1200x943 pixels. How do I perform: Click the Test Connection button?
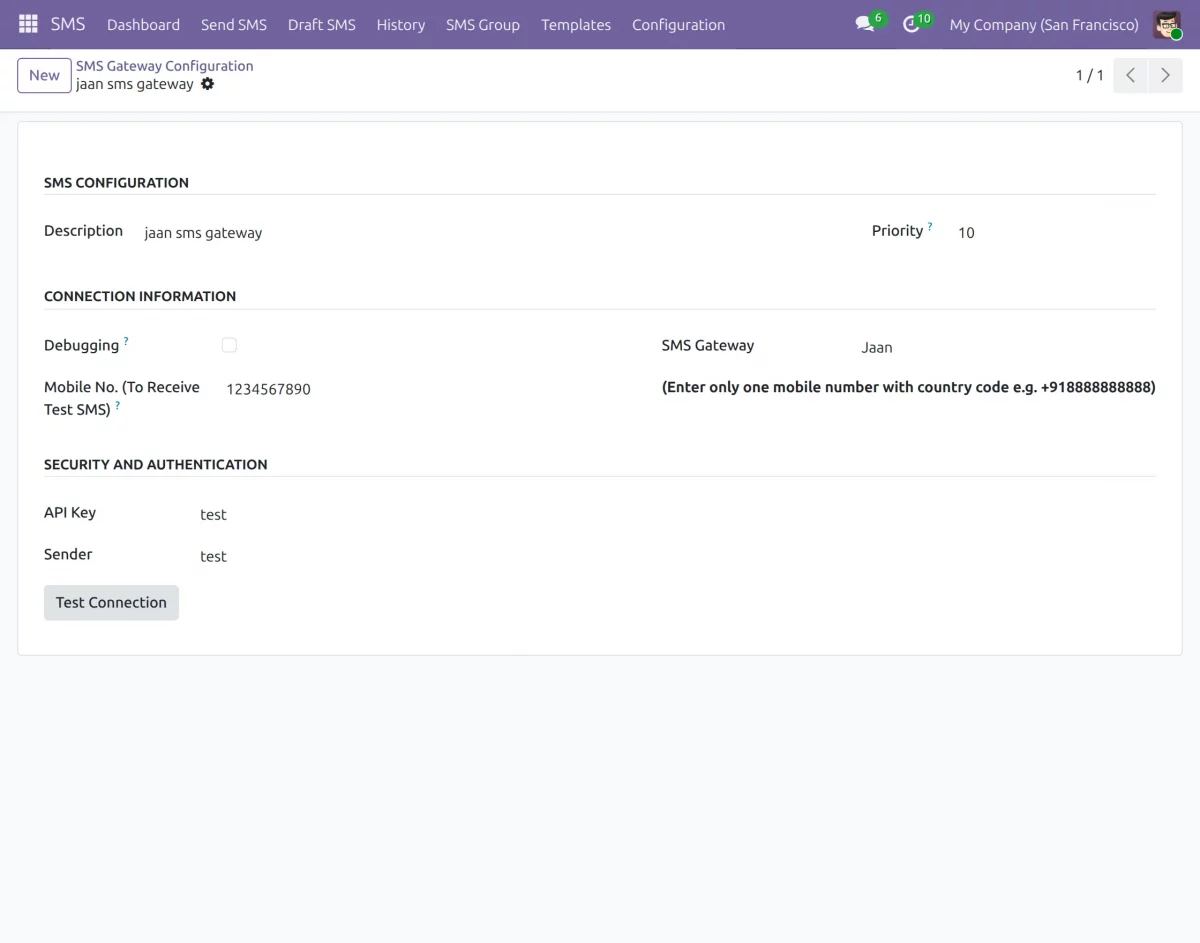click(x=111, y=602)
